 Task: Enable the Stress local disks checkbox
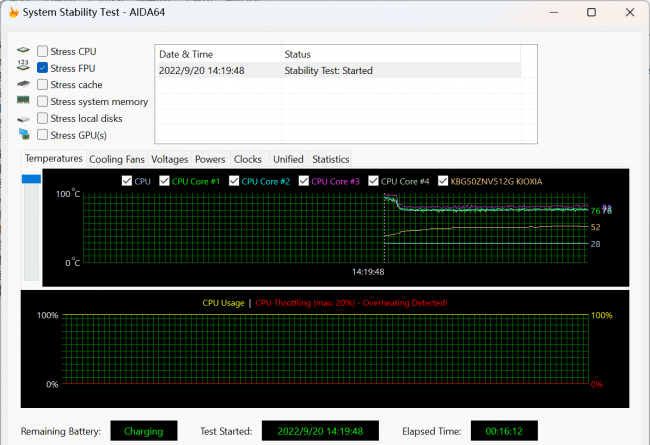[x=42, y=118]
